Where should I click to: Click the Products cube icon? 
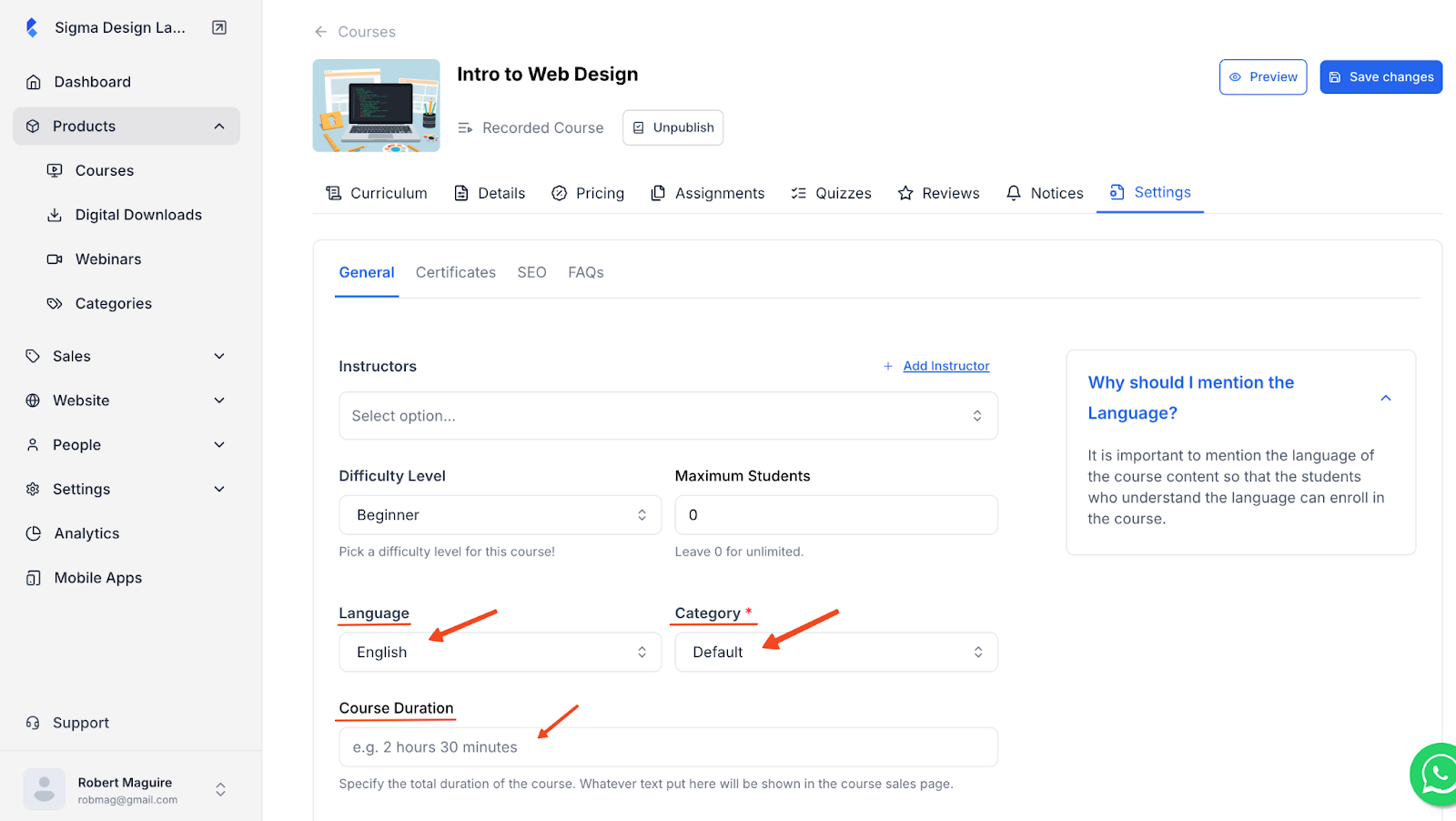click(x=33, y=127)
